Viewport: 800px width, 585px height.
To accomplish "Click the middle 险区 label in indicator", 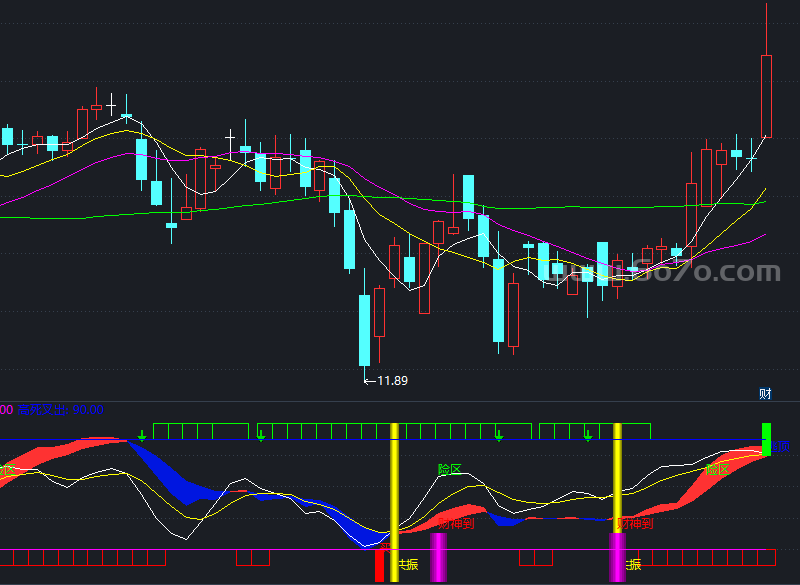I will 449,469.
